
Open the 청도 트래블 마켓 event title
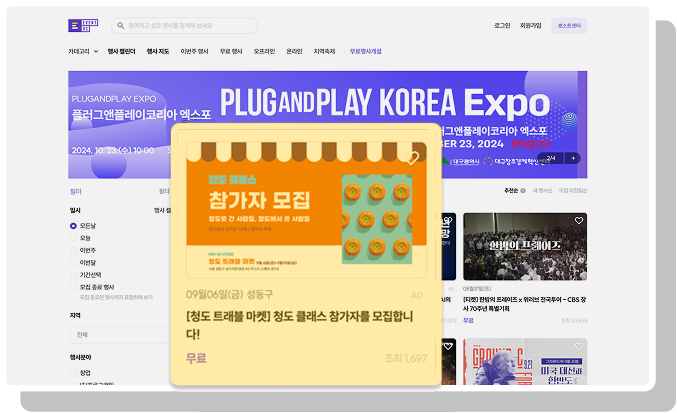(299, 325)
